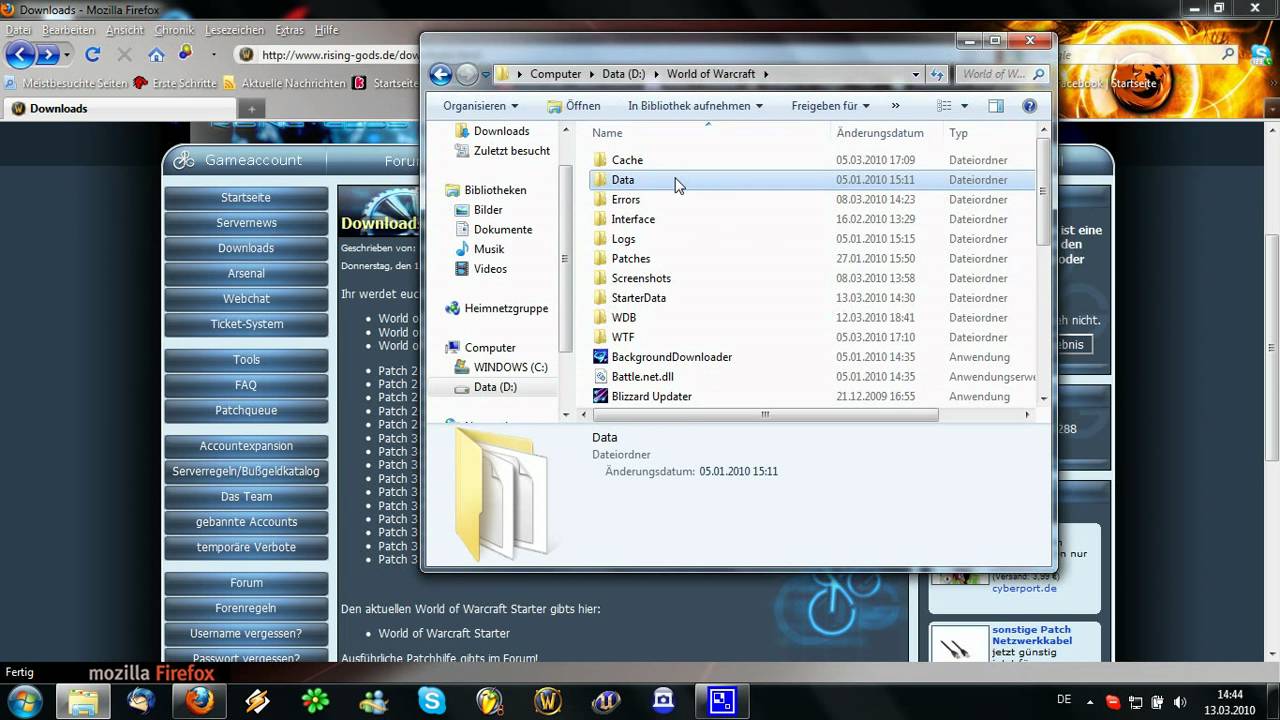Image resolution: width=1280 pixels, height=720 pixels.
Task: Open Firefox Extras menu
Action: pos(289,30)
